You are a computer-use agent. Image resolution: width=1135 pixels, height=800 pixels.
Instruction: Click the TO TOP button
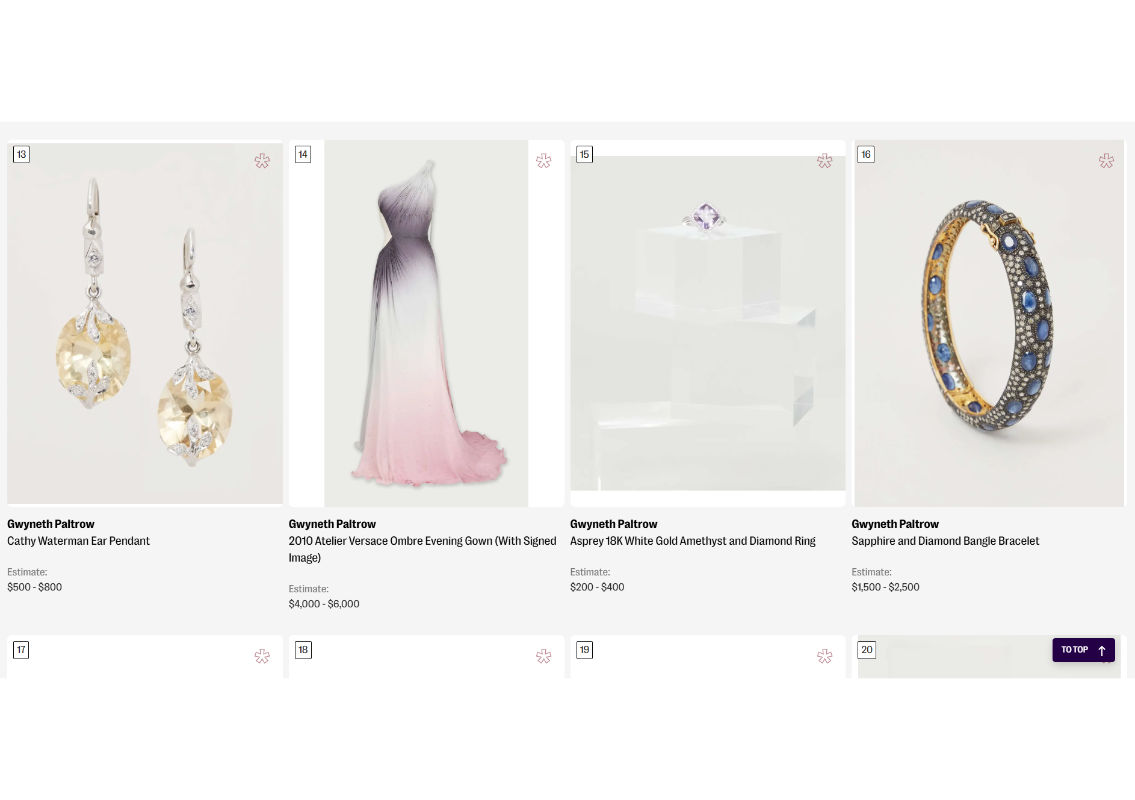[1083, 650]
